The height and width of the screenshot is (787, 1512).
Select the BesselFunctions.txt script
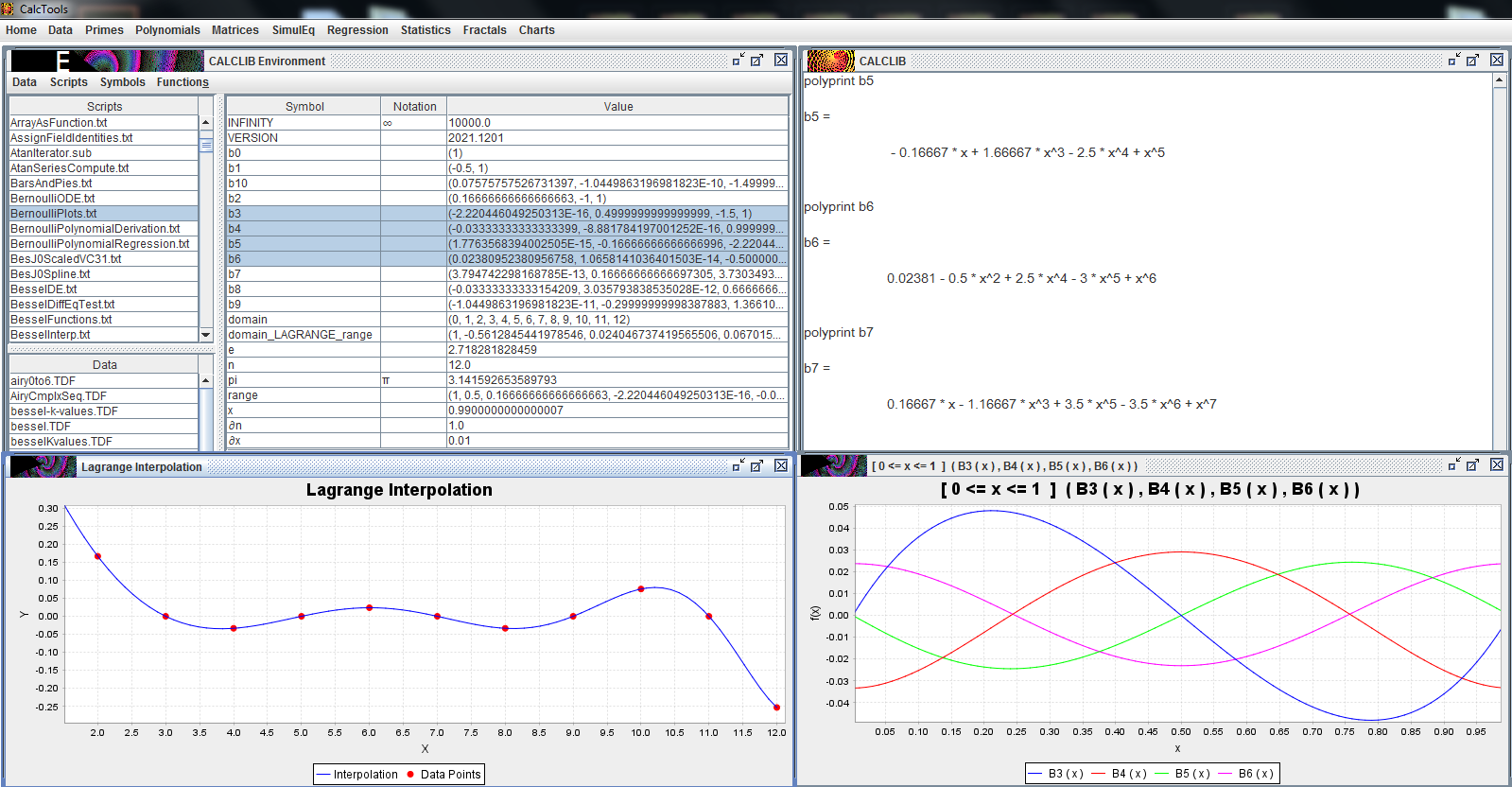click(x=104, y=320)
